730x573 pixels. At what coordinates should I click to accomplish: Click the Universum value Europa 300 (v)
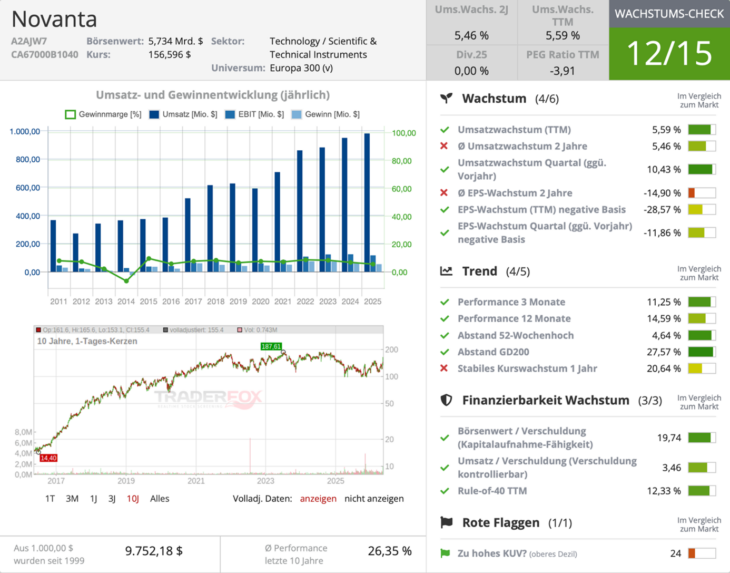[x=301, y=68]
